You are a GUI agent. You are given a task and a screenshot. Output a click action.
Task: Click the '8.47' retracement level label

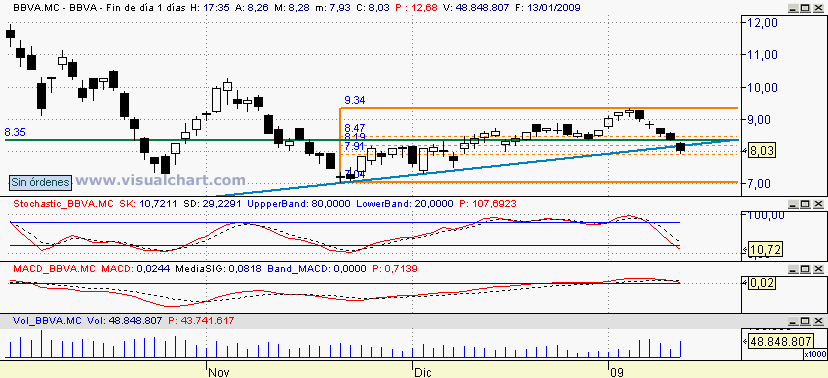[355, 128]
